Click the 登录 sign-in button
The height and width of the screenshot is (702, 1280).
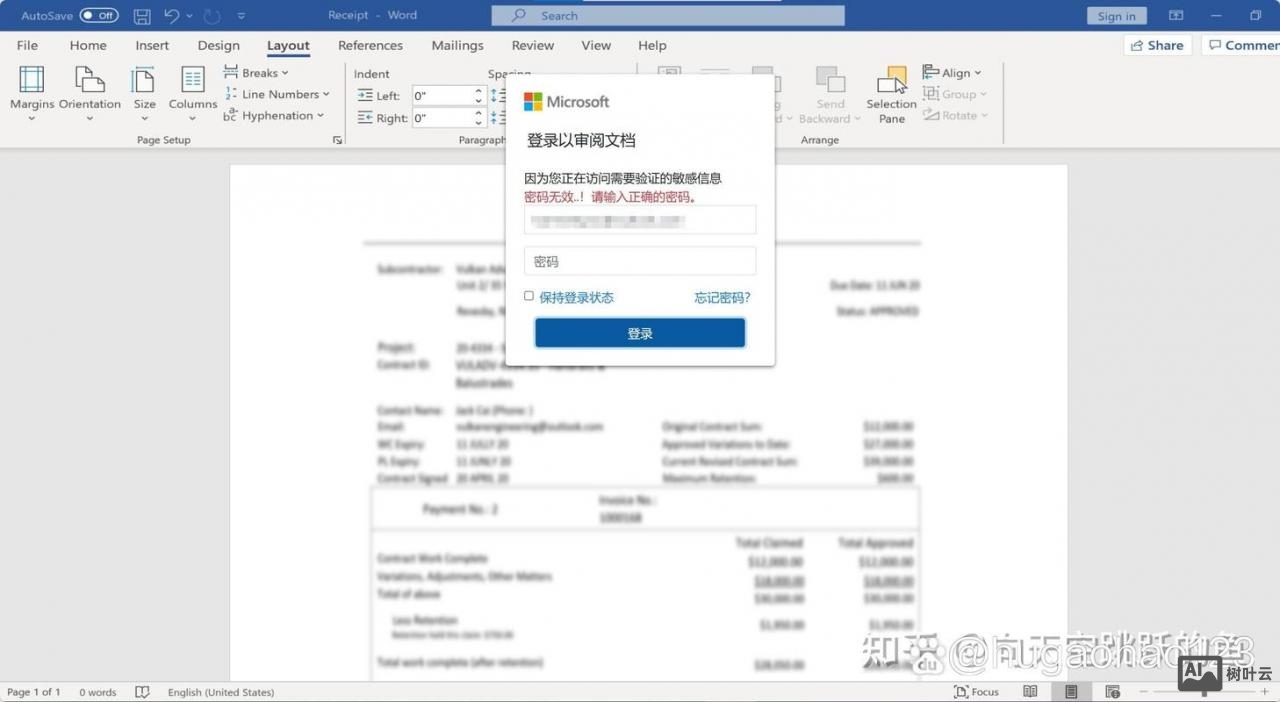(x=639, y=332)
